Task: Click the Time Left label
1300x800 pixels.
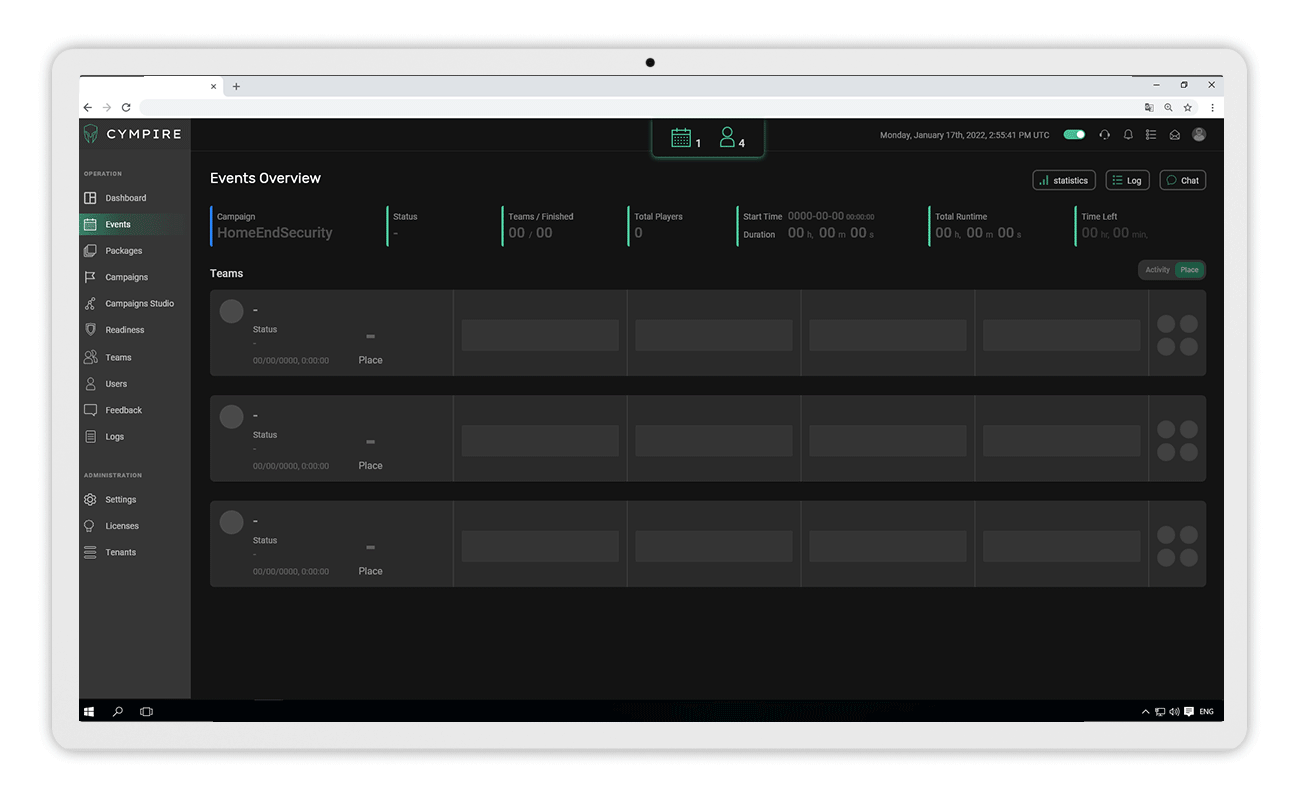Action: pos(1099,216)
